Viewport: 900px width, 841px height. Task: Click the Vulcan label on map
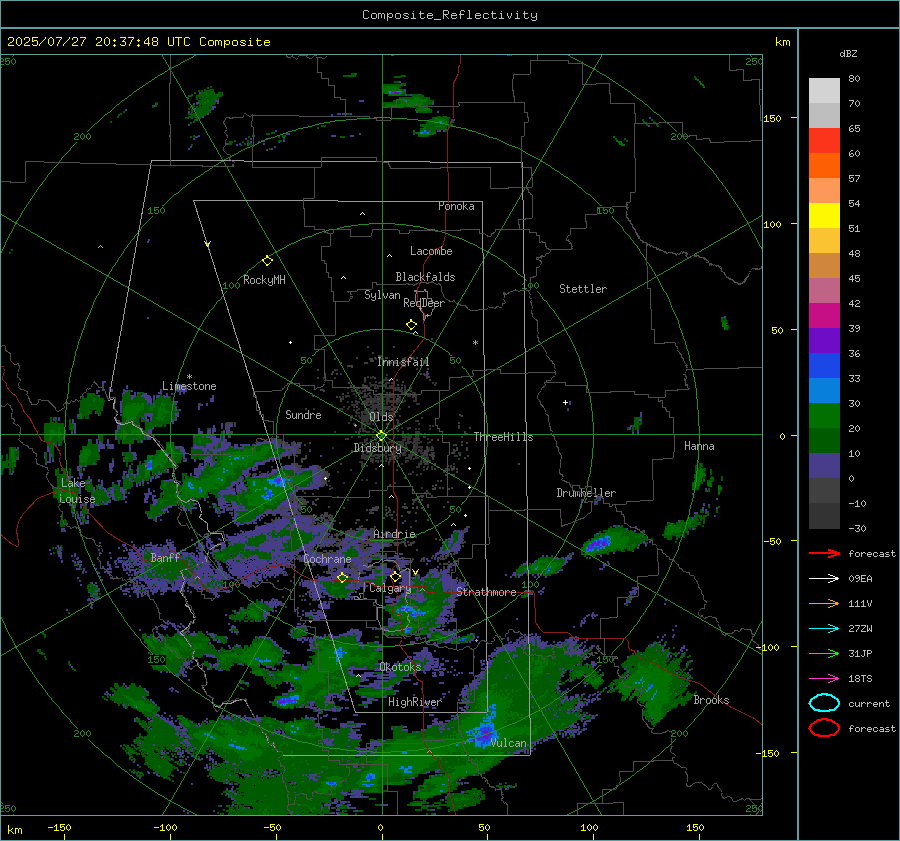click(509, 743)
